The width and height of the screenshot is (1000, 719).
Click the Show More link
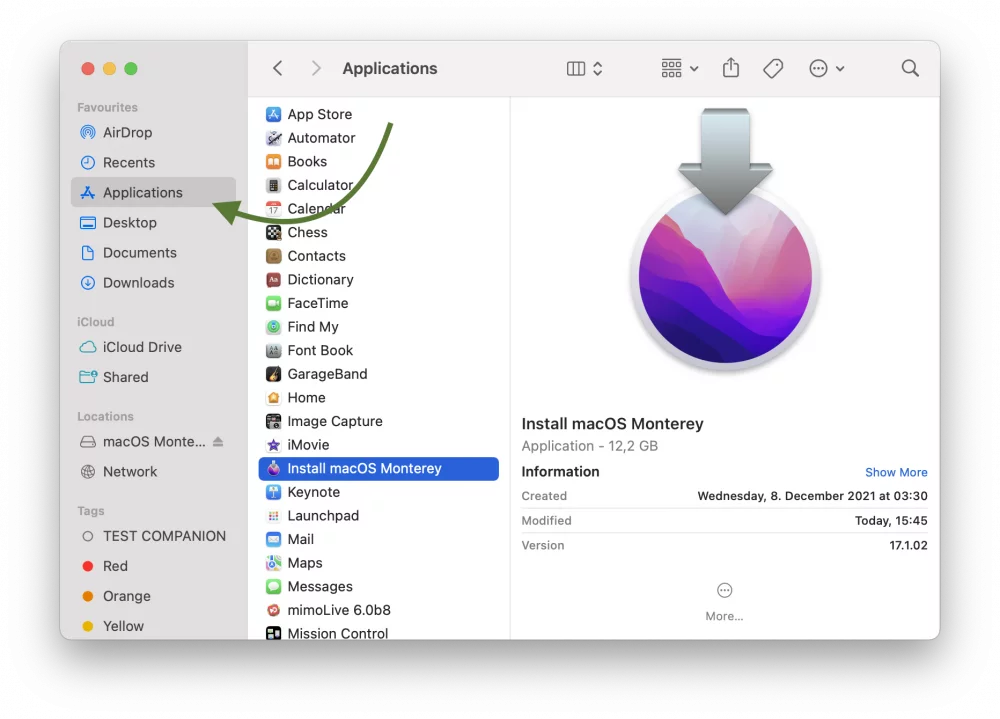(x=896, y=472)
